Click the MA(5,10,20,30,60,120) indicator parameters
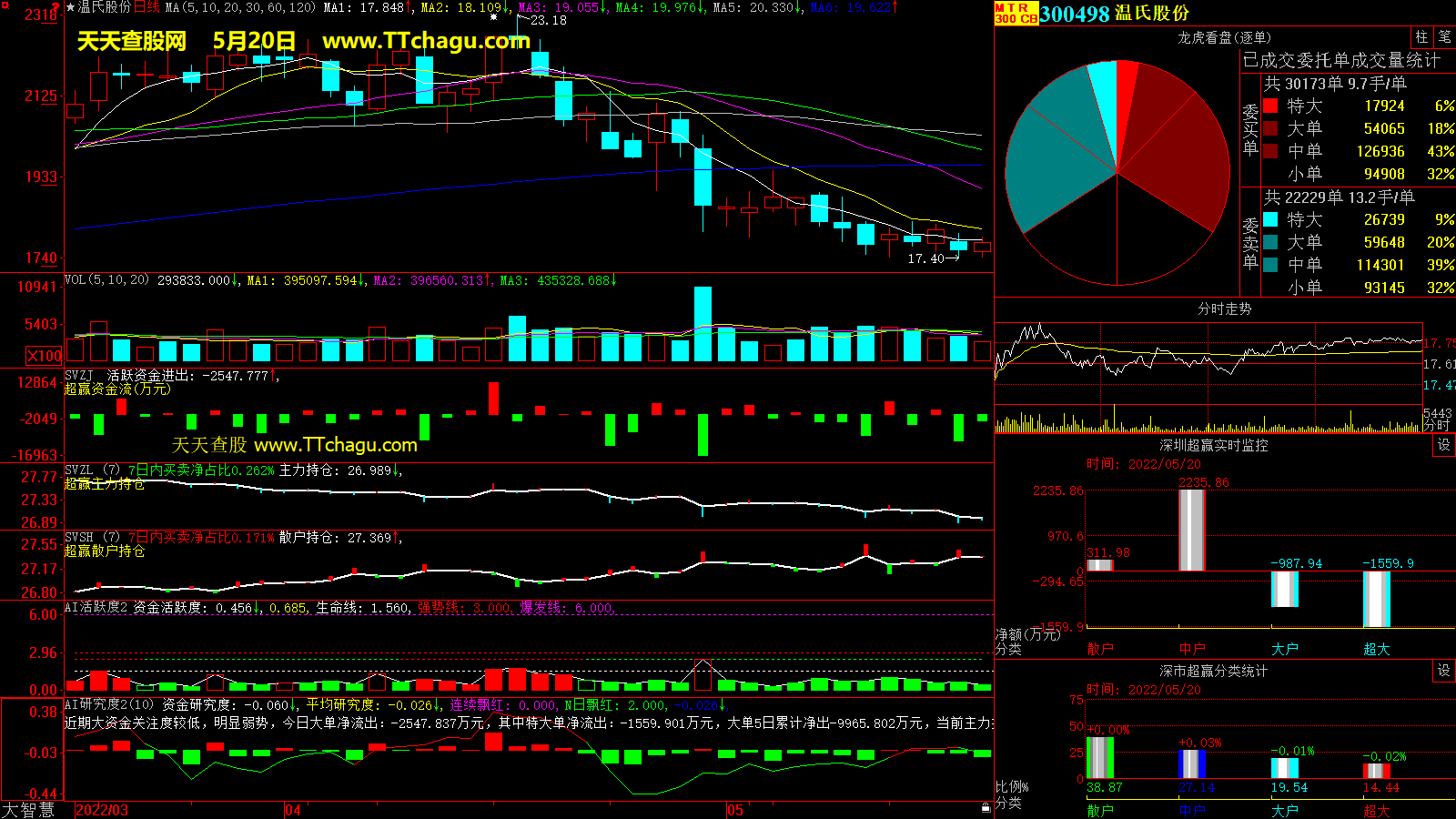Image resolution: width=1456 pixels, height=819 pixels. click(x=240, y=7)
